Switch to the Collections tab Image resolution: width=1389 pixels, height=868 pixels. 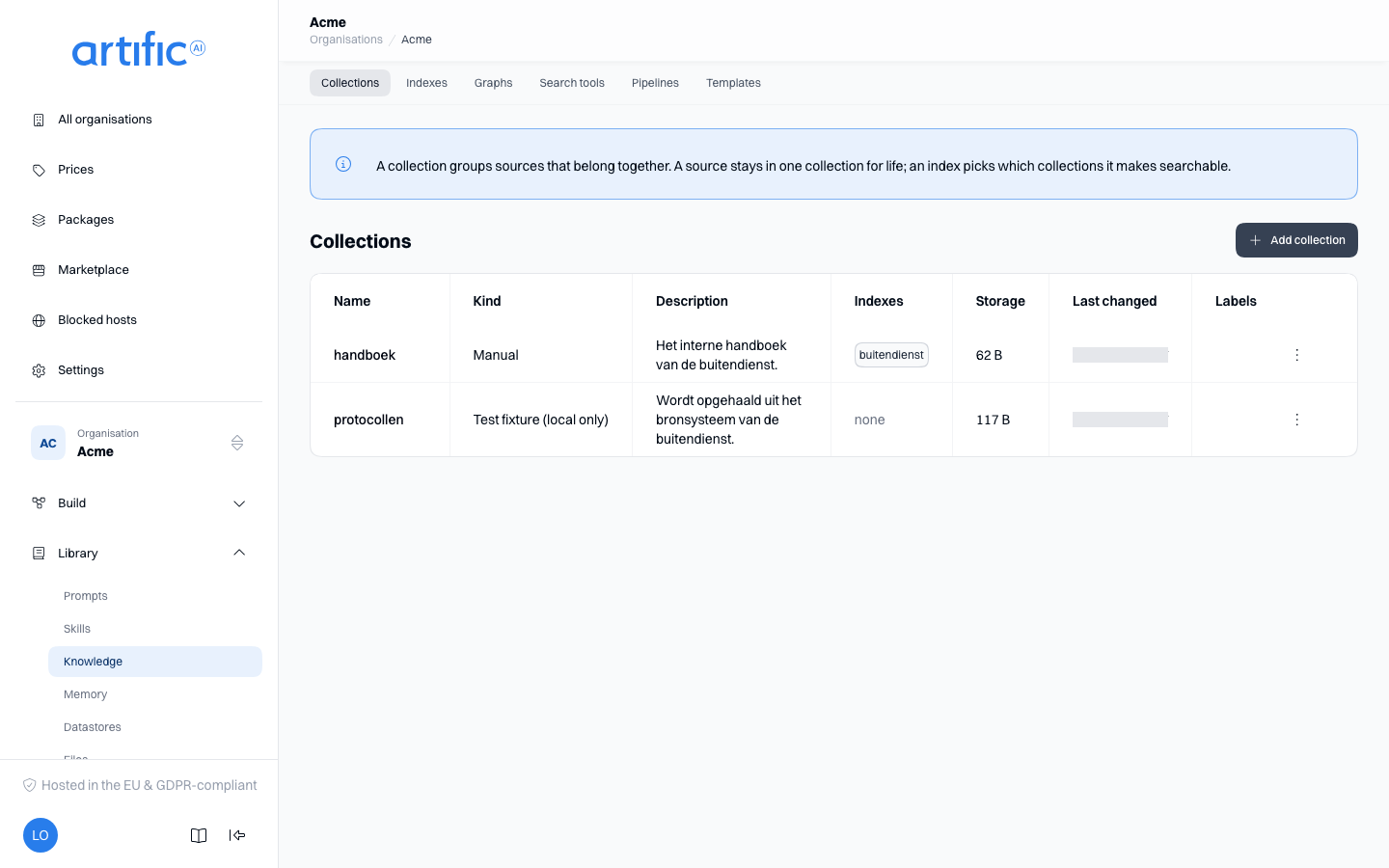(350, 83)
